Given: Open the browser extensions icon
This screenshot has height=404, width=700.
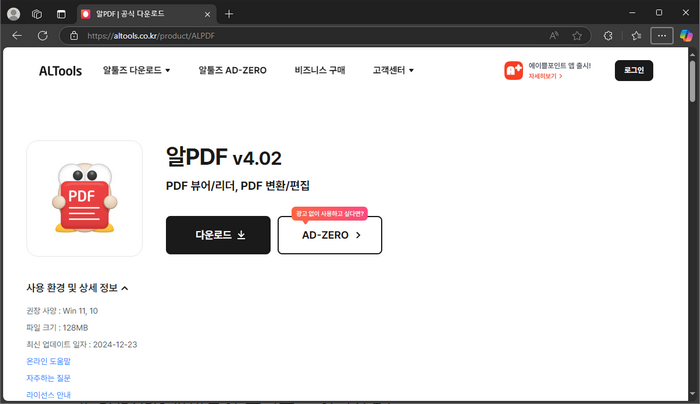Looking at the screenshot, I should pos(608,35).
